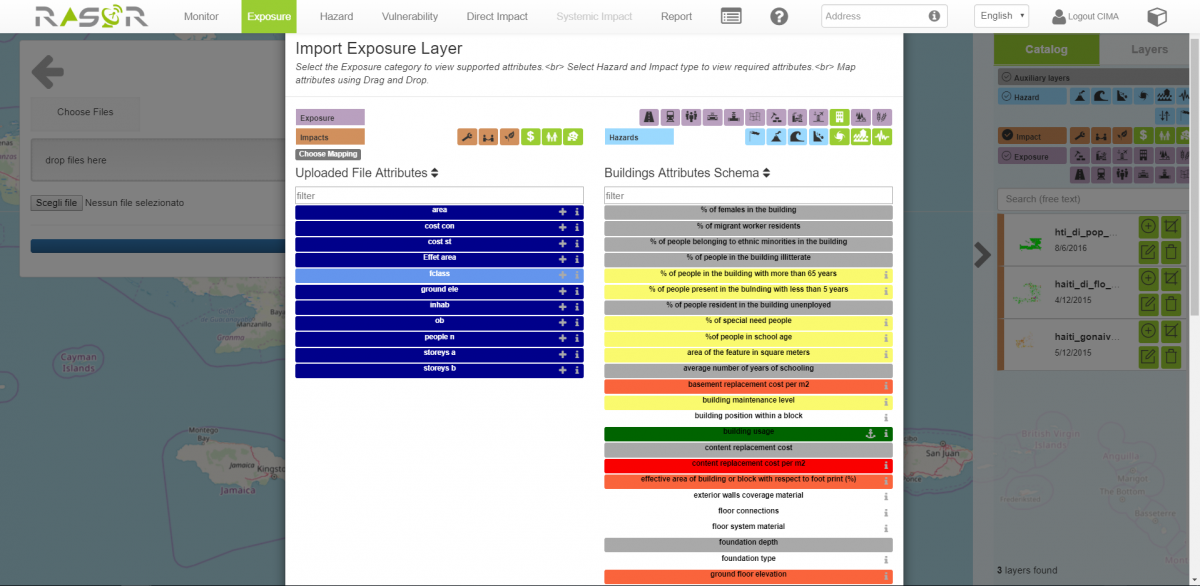The height and width of the screenshot is (586, 1200).
Task: Add the hti_di_pop layer with plus icon
Action: [1148, 227]
